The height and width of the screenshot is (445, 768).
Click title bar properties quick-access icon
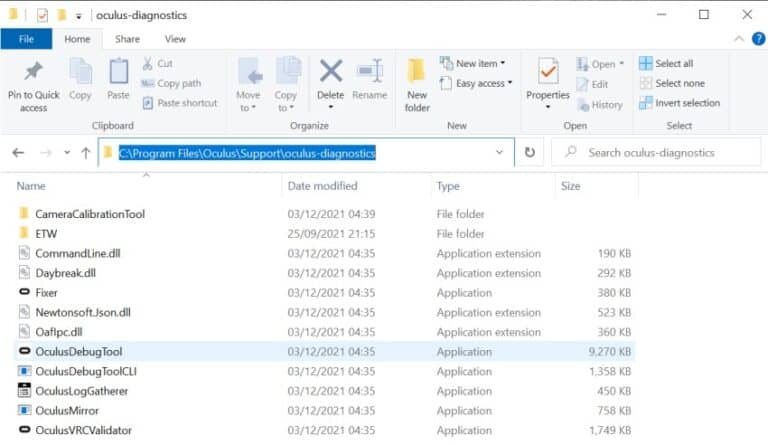(x=43, y=15)
